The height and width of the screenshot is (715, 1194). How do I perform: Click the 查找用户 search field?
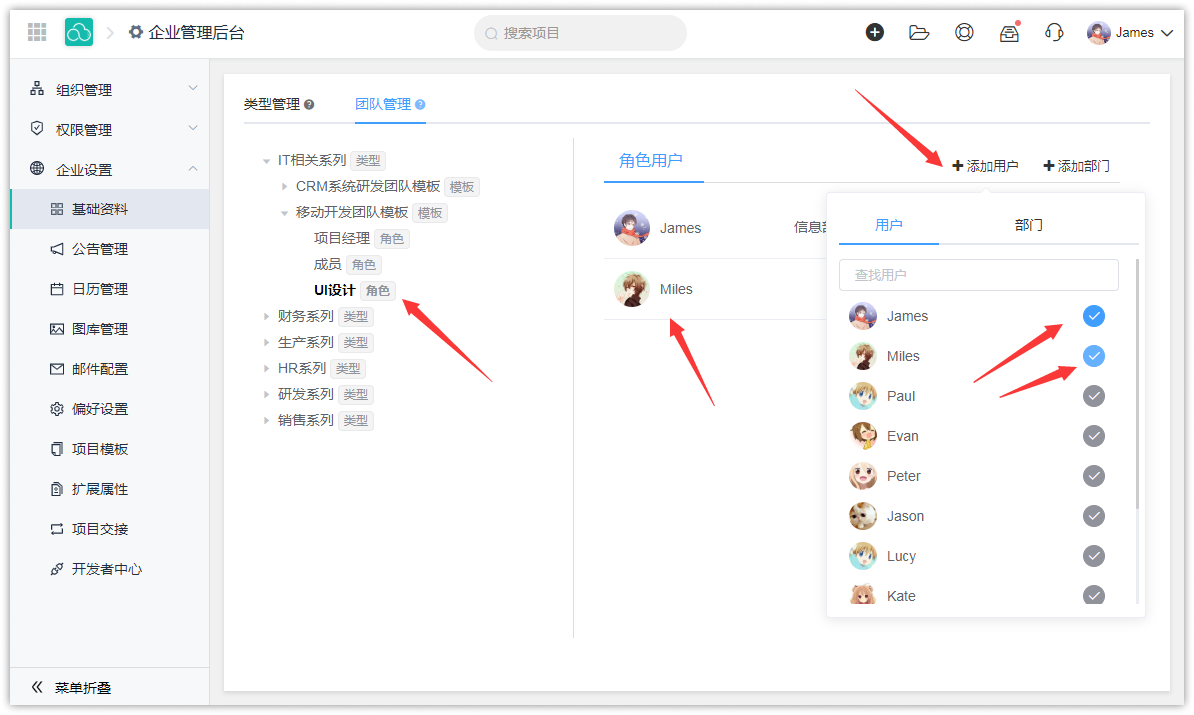pyautogui.click(x=978, y=275)
